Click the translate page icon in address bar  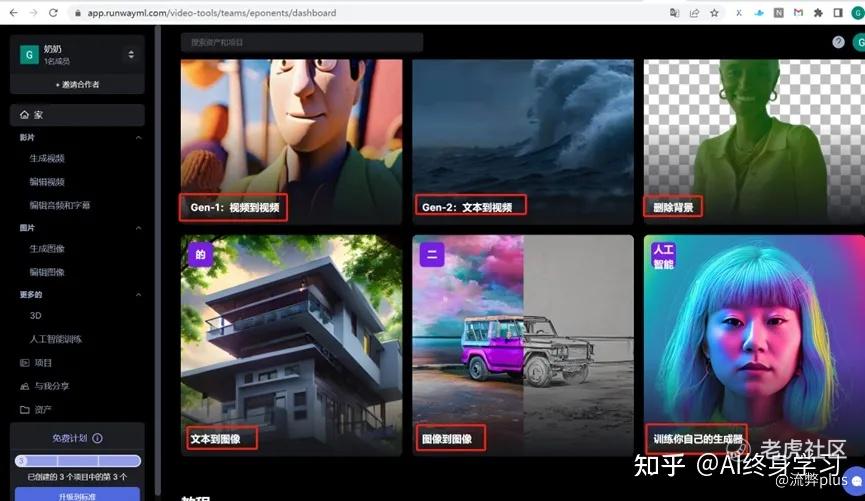[674, 13]
